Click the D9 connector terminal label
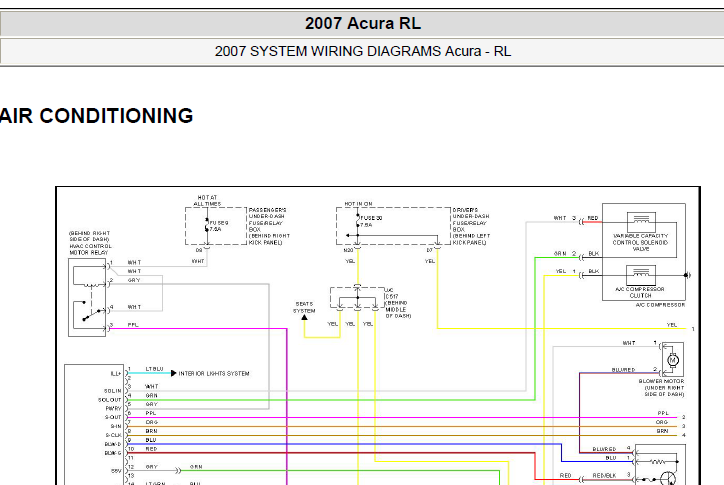 (199, 250)
